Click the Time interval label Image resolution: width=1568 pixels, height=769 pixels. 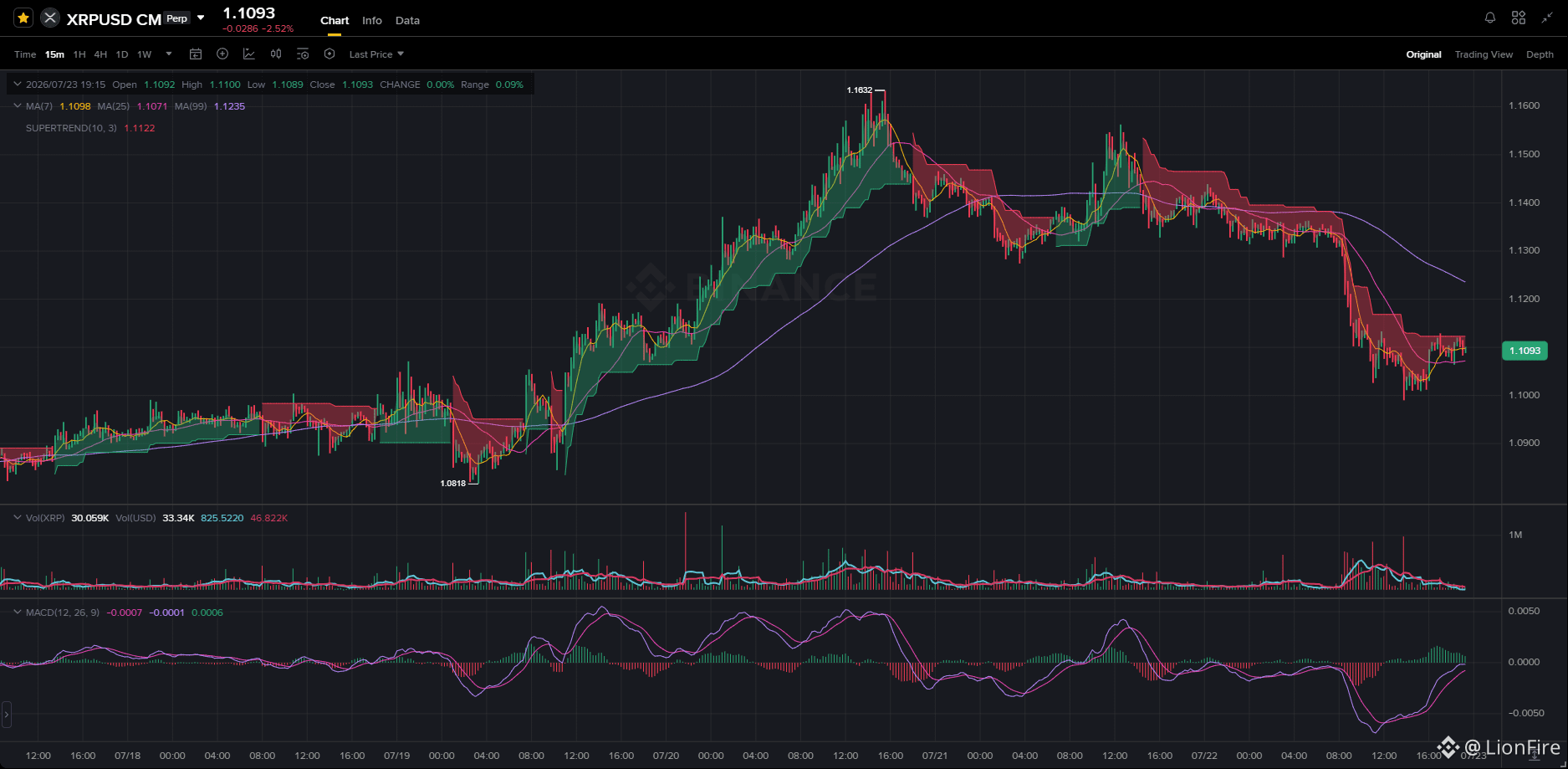pos(25,54)
